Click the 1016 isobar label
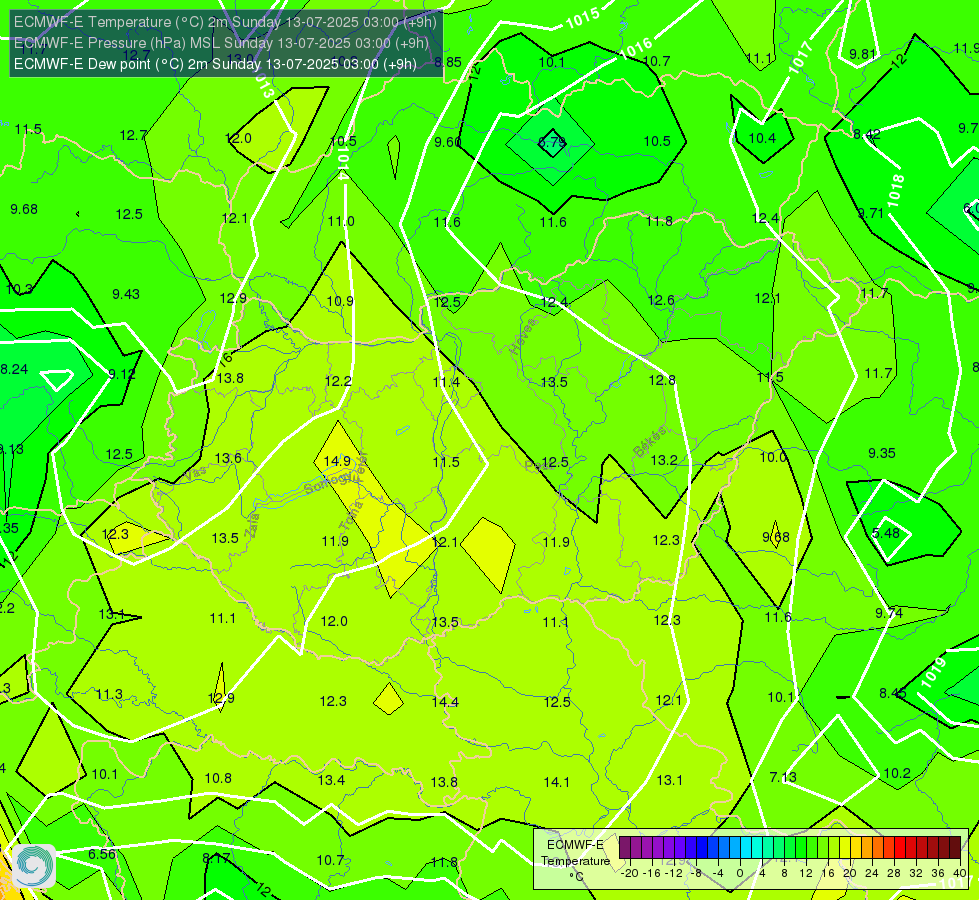This screenshot has width=979, height=900. pyautogui.click(x=637, y=48)
